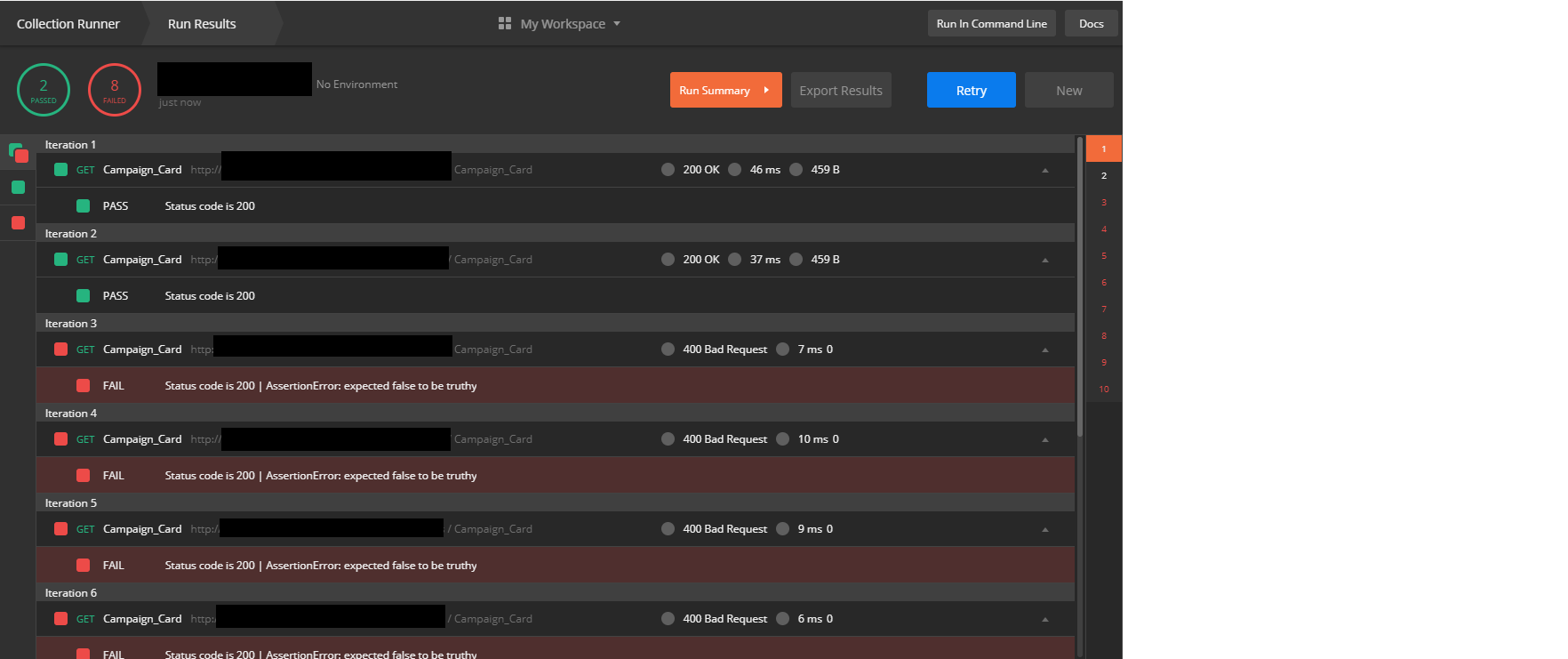Click the Campaign_Card request name in Iteration 4

tap(142, 438)
